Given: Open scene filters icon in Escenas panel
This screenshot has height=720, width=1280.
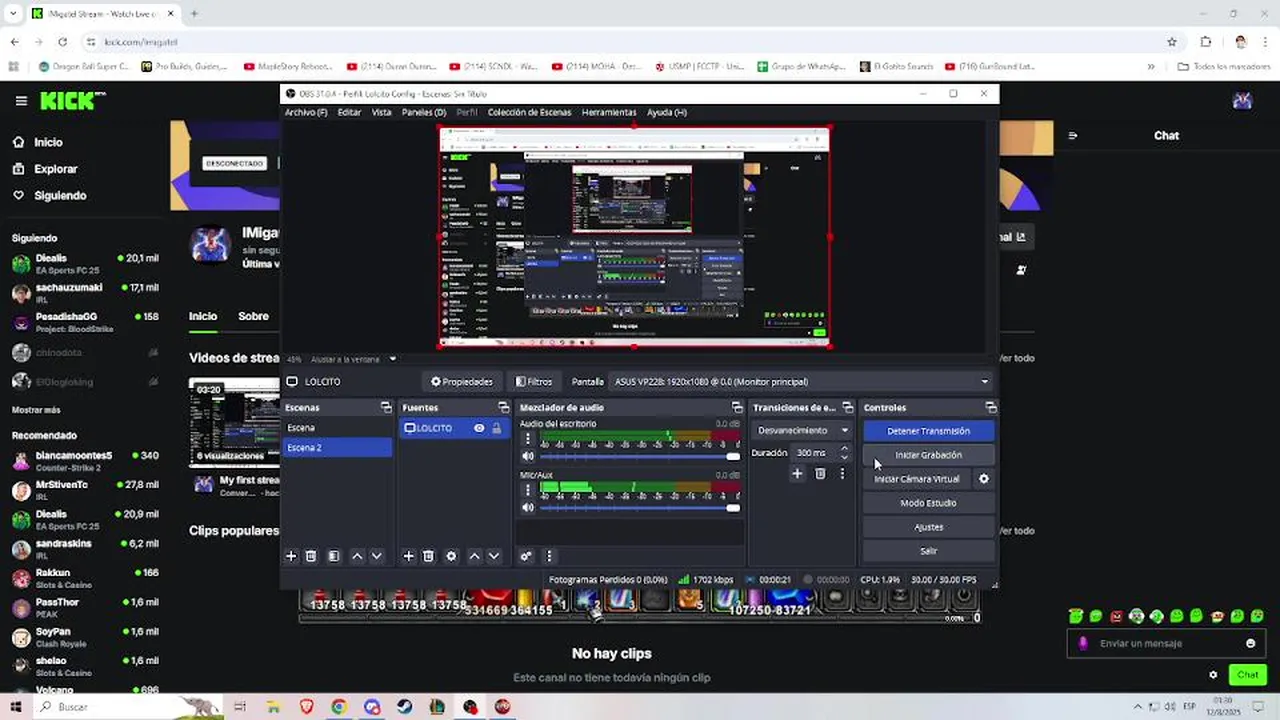Looking at the screenshot, I should click(x=334, y=556).
